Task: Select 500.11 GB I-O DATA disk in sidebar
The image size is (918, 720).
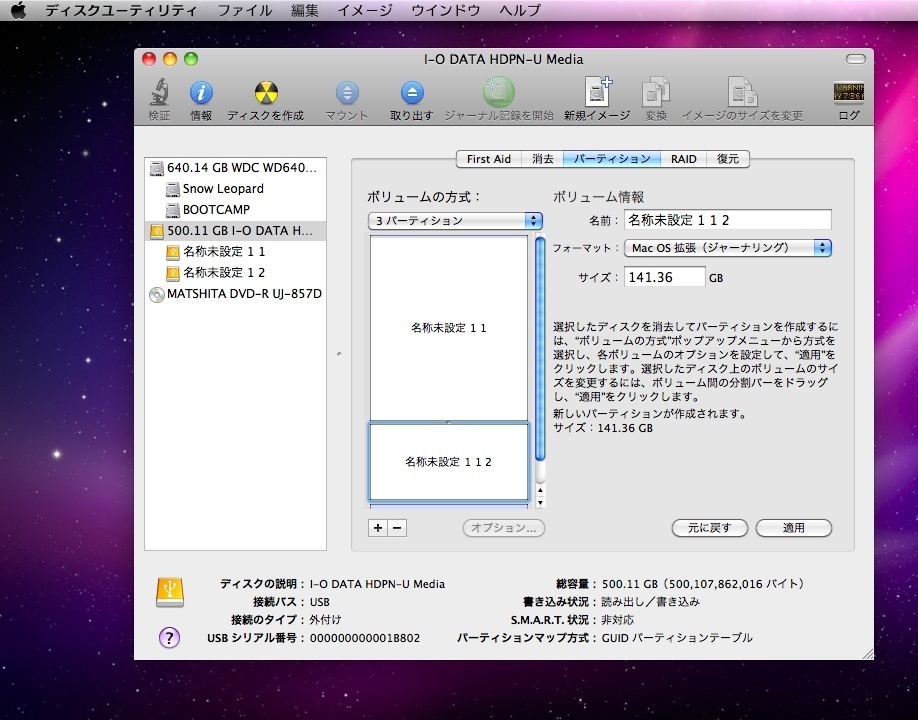Action: point(235,231)
